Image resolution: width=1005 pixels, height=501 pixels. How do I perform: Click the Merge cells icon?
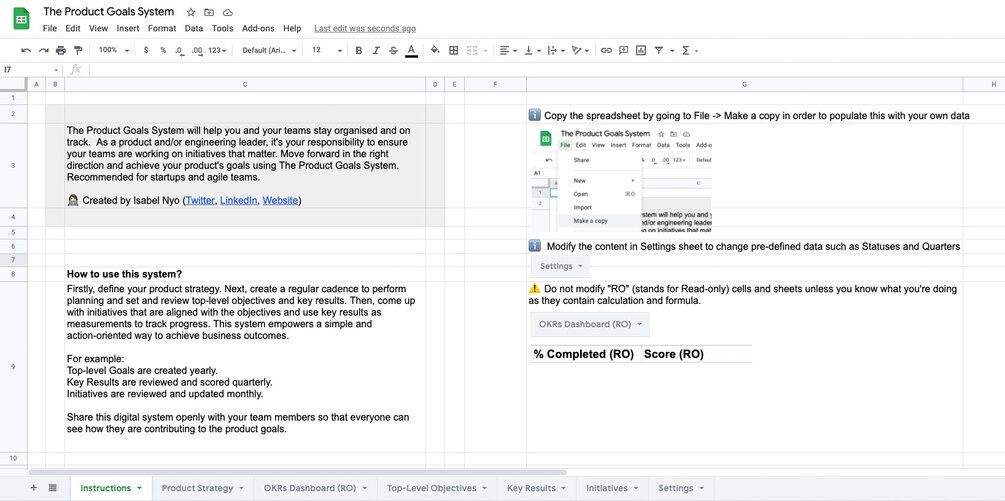[472, 50]
